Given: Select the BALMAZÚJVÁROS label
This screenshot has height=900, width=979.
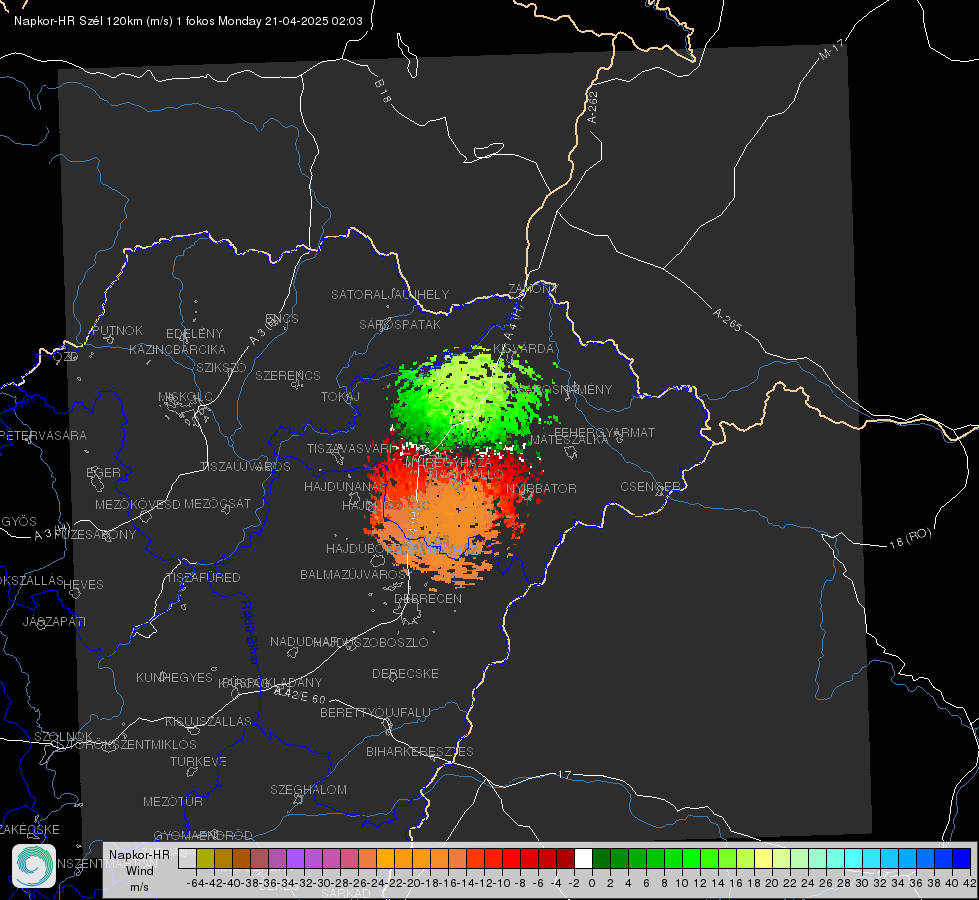Looking at the screenshot, I should point(353,575).
